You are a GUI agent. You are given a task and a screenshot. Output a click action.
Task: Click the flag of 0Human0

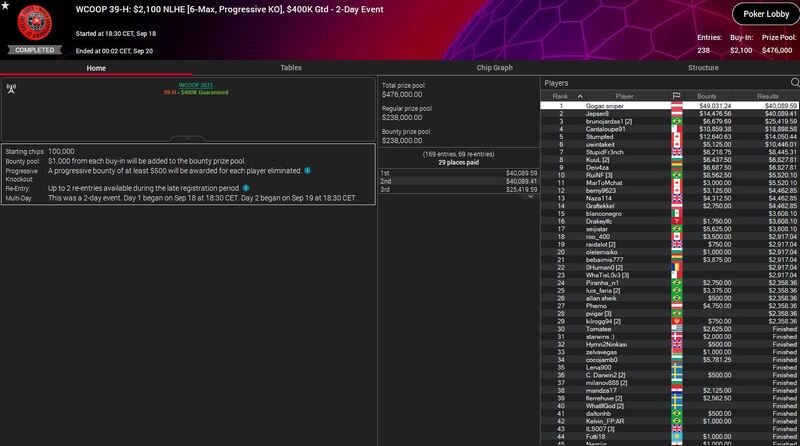[x=677, y=267]
